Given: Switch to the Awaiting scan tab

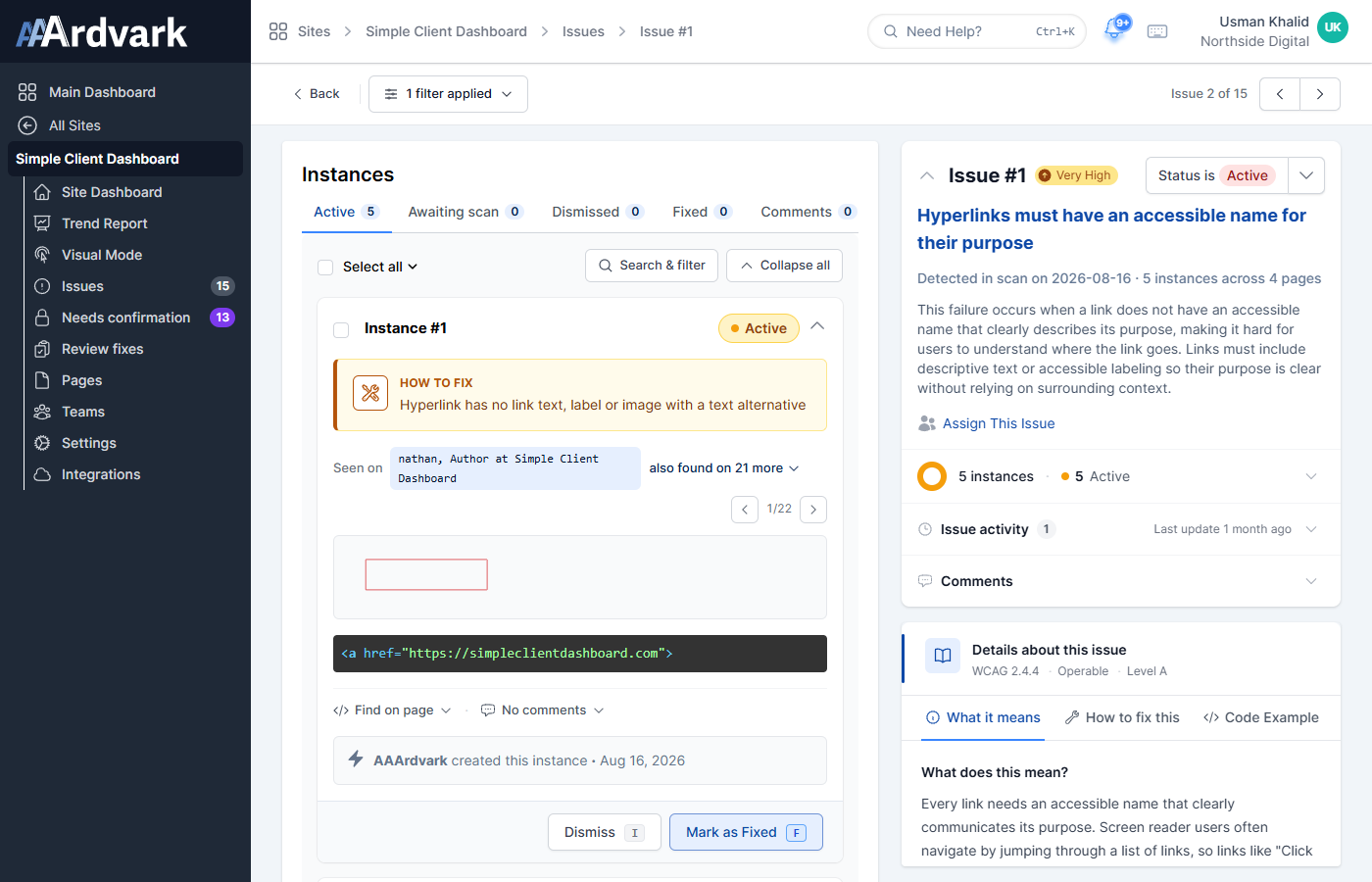Looking at the screenshot, I should click(465, 212).
